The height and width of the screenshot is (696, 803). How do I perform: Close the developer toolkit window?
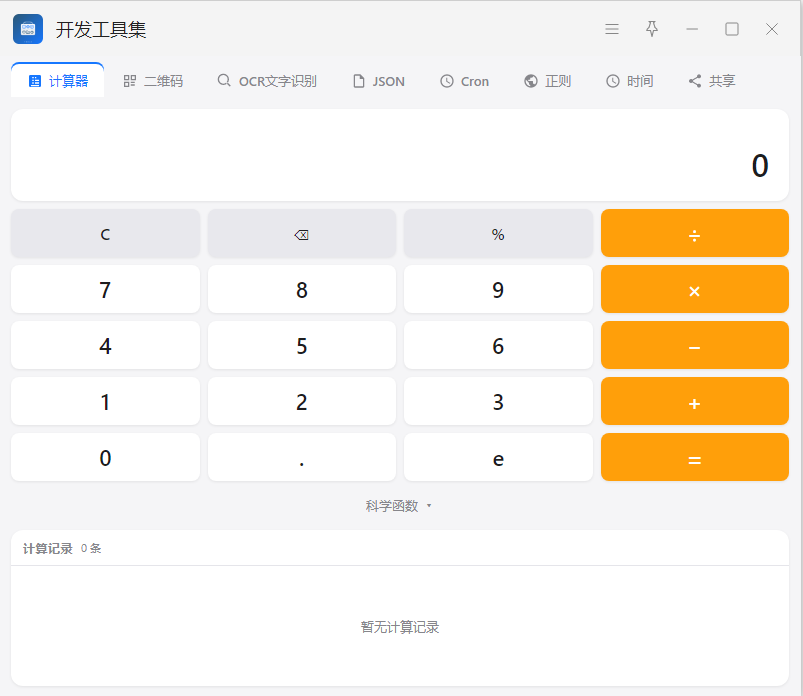(x=772, y=29)
